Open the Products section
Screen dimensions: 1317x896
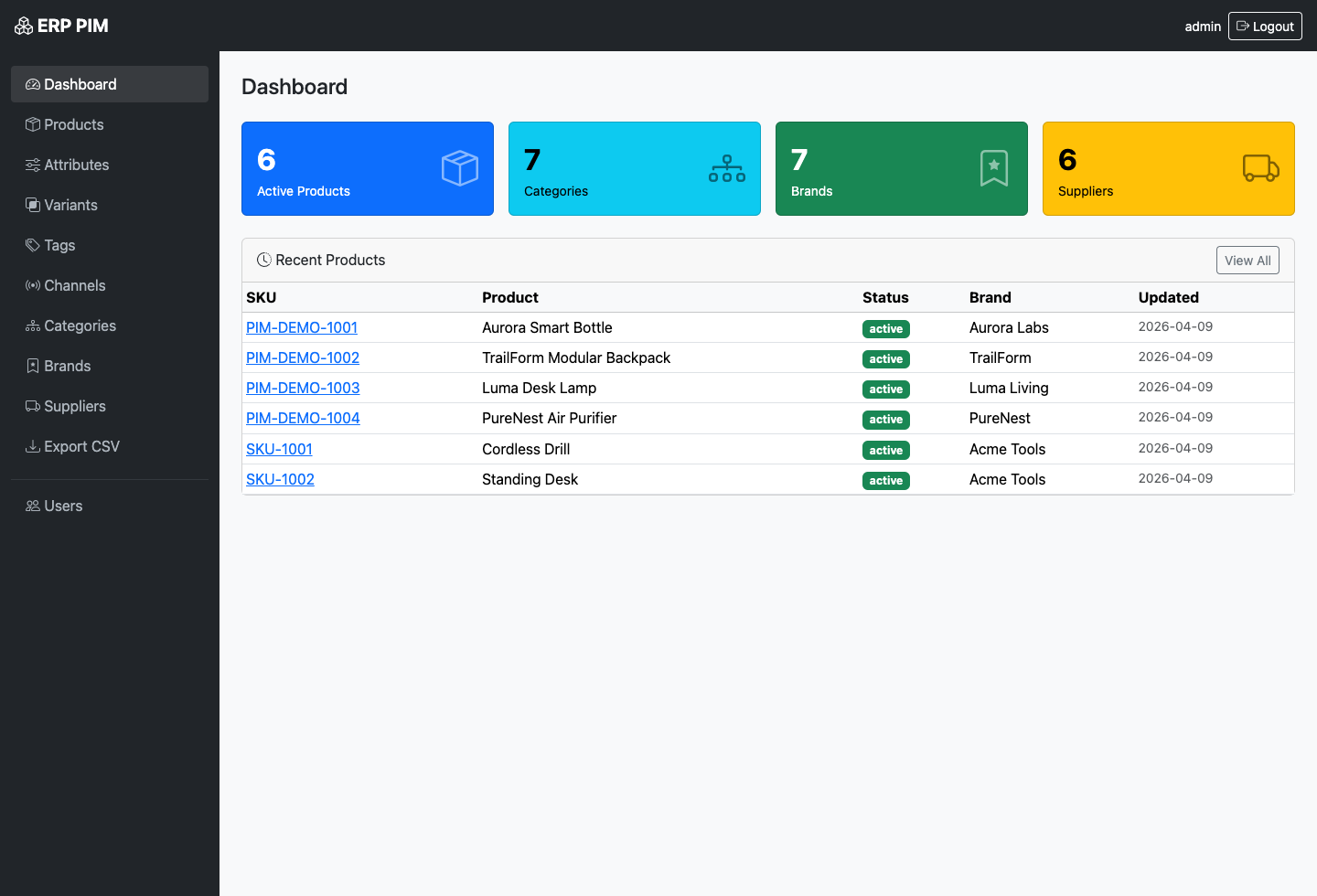coord(73,124)
